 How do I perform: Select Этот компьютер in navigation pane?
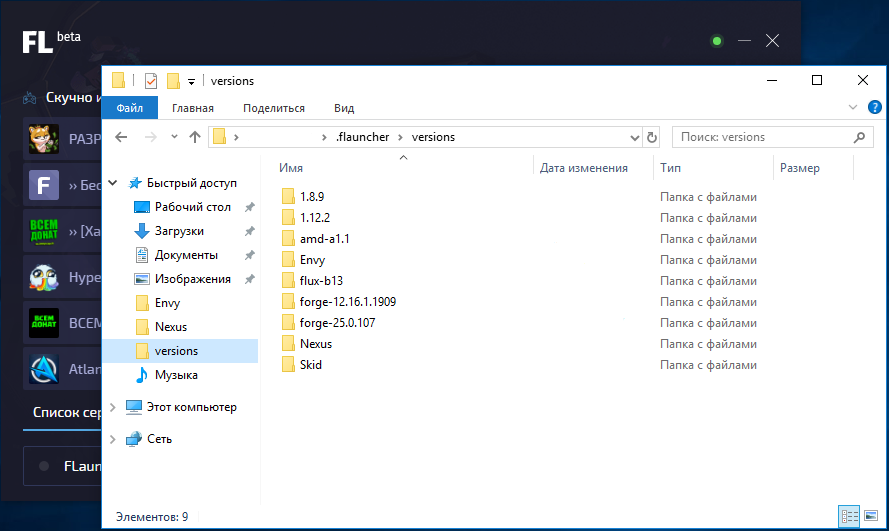pyautogui.click(x=192, y=407)
